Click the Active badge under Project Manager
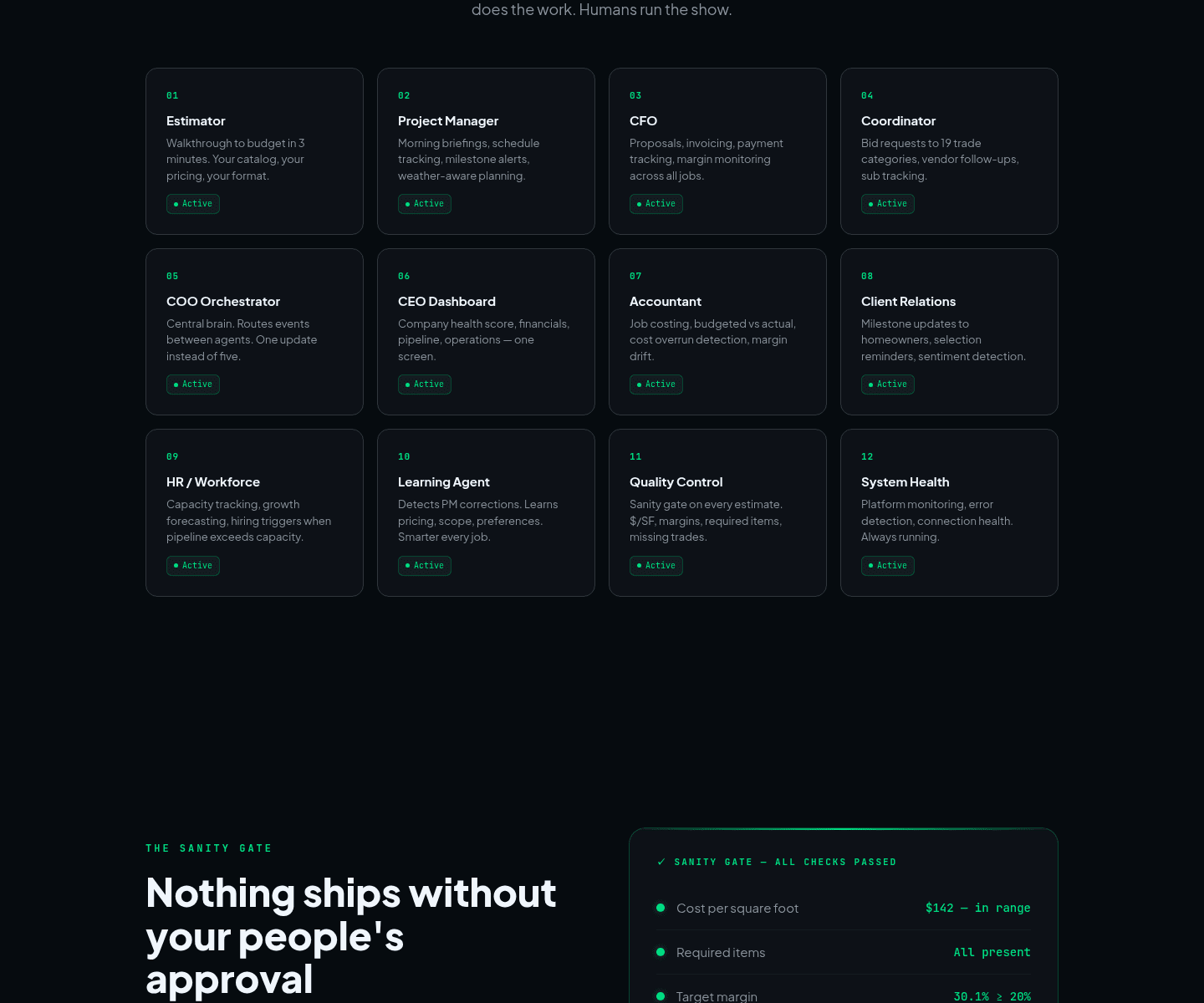The height and width of the screenshot is (1003, 1204). [425, 204]
